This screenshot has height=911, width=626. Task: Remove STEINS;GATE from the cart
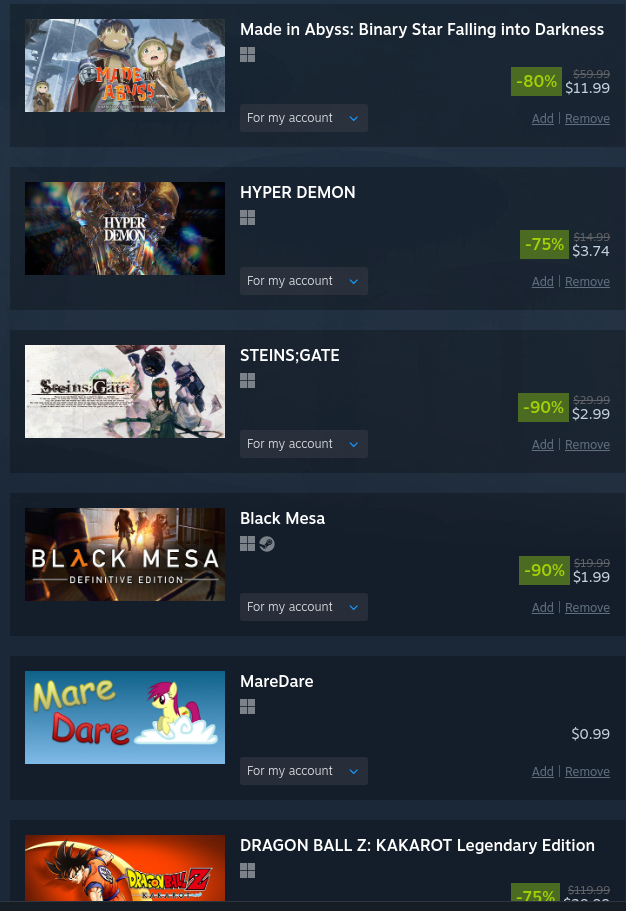(587, 444)
